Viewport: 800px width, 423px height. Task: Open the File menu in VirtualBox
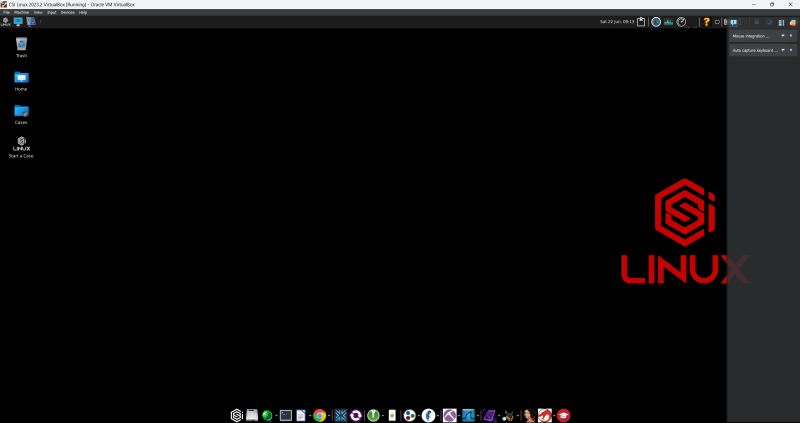[x=7, y=12]
